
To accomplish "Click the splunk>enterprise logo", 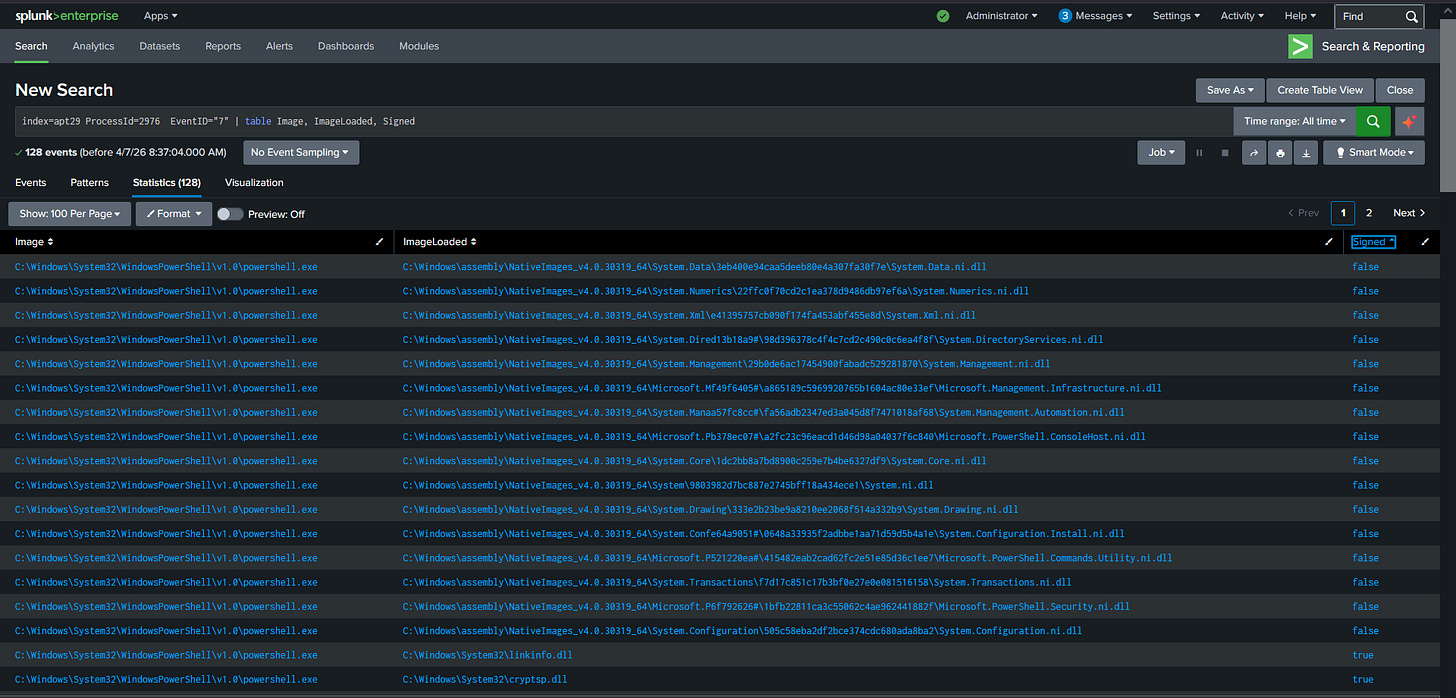I will click(x=66, y=16).
